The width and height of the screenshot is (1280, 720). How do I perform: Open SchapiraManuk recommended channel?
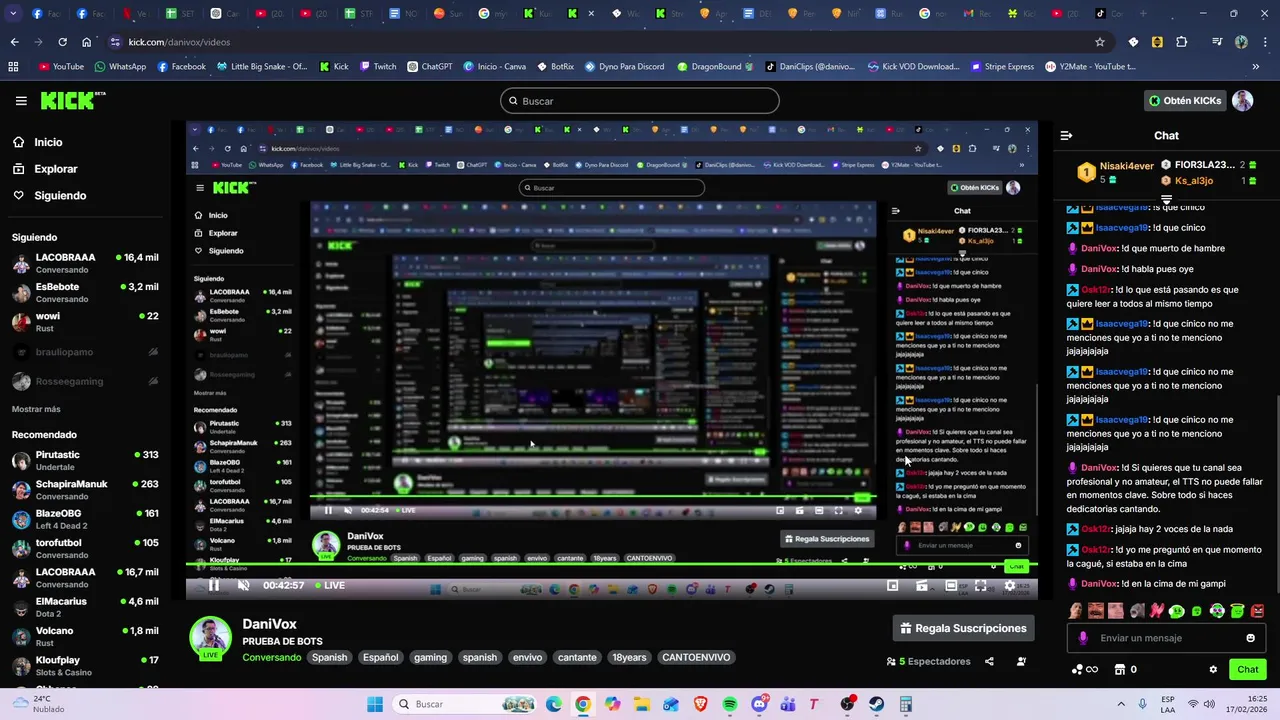(85, 490)
